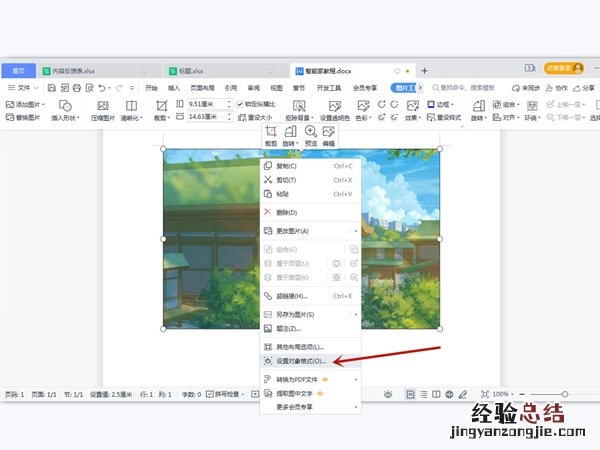The height and width of the screenshot is (450, 600).
Task: Click the 编辑 (Edit) icon in floating toolbar
Action: tap(328, 131)
